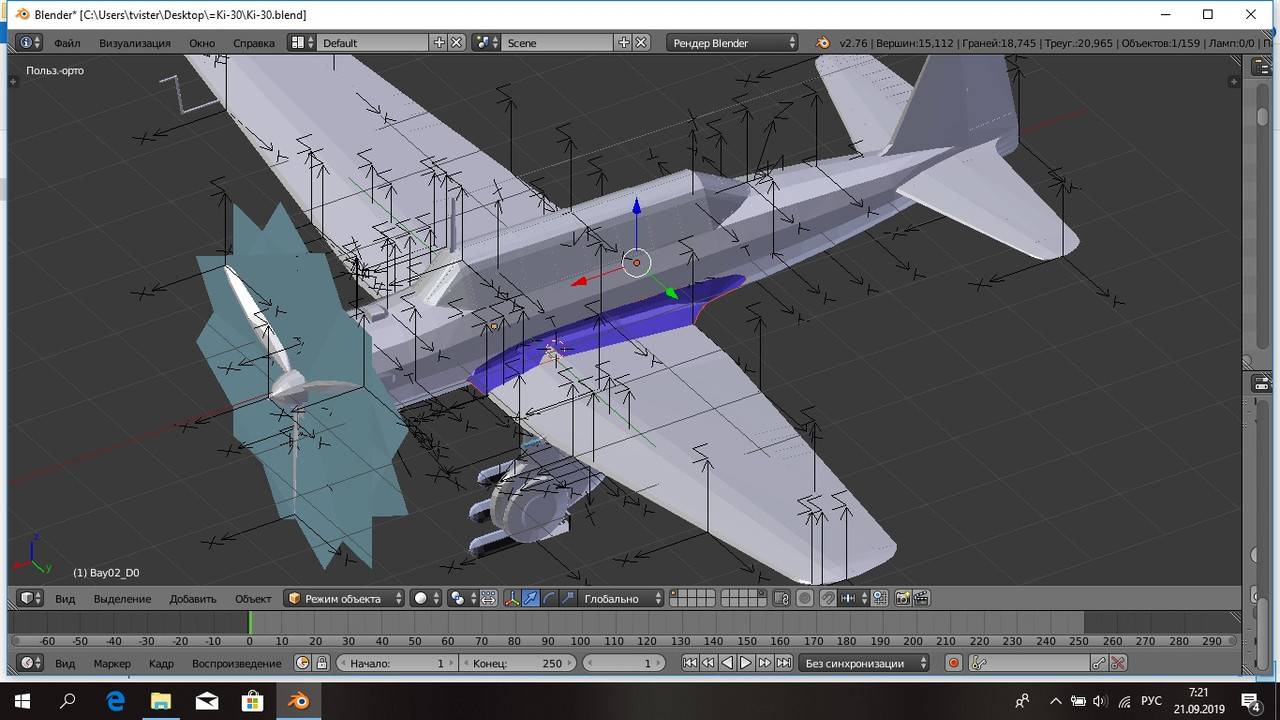Open the Добавить menu in 3D header
Screen dimensions: 1280x720
tap(193, 599)
